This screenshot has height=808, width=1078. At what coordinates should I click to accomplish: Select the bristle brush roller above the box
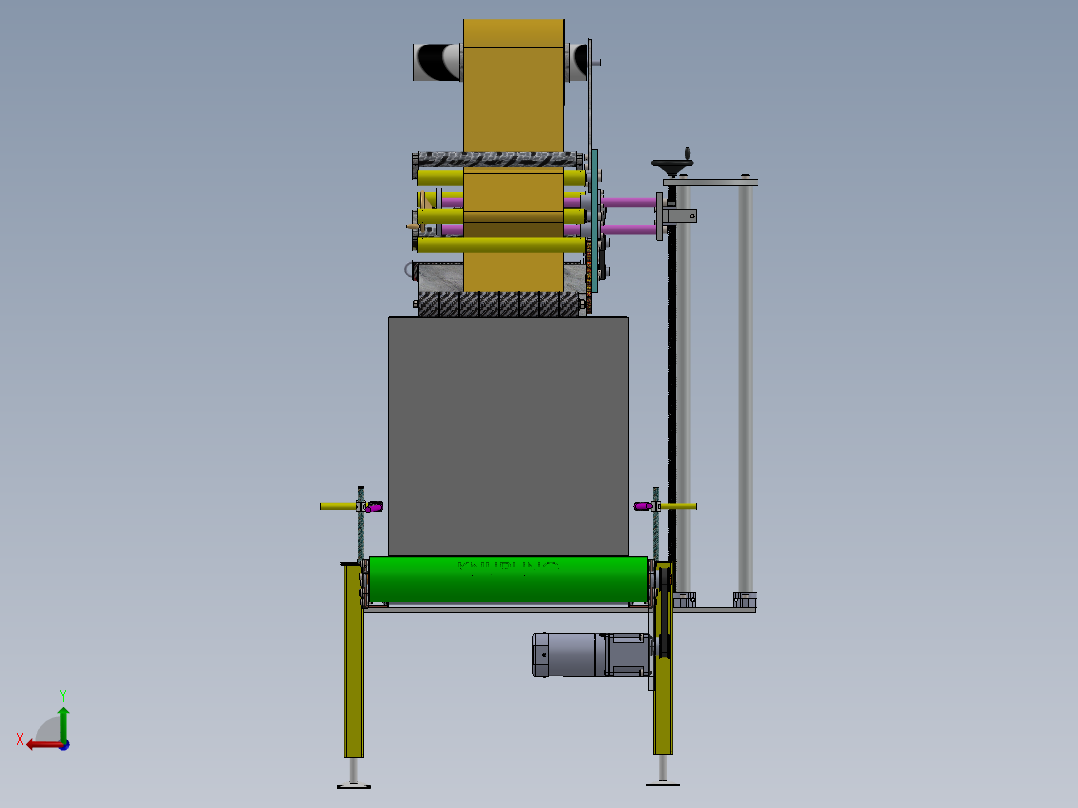(500, 304)
